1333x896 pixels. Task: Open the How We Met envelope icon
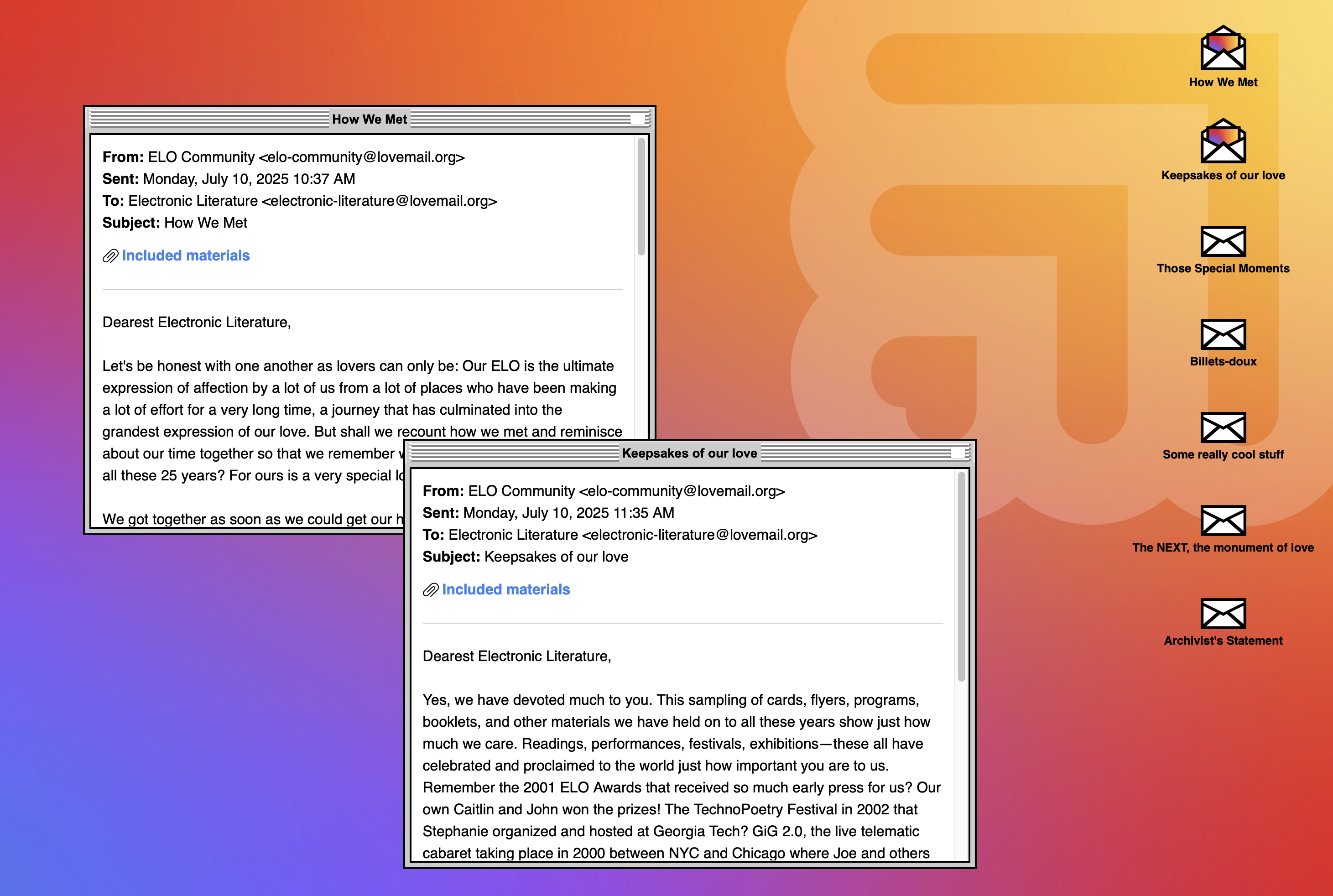(1223, 48)
